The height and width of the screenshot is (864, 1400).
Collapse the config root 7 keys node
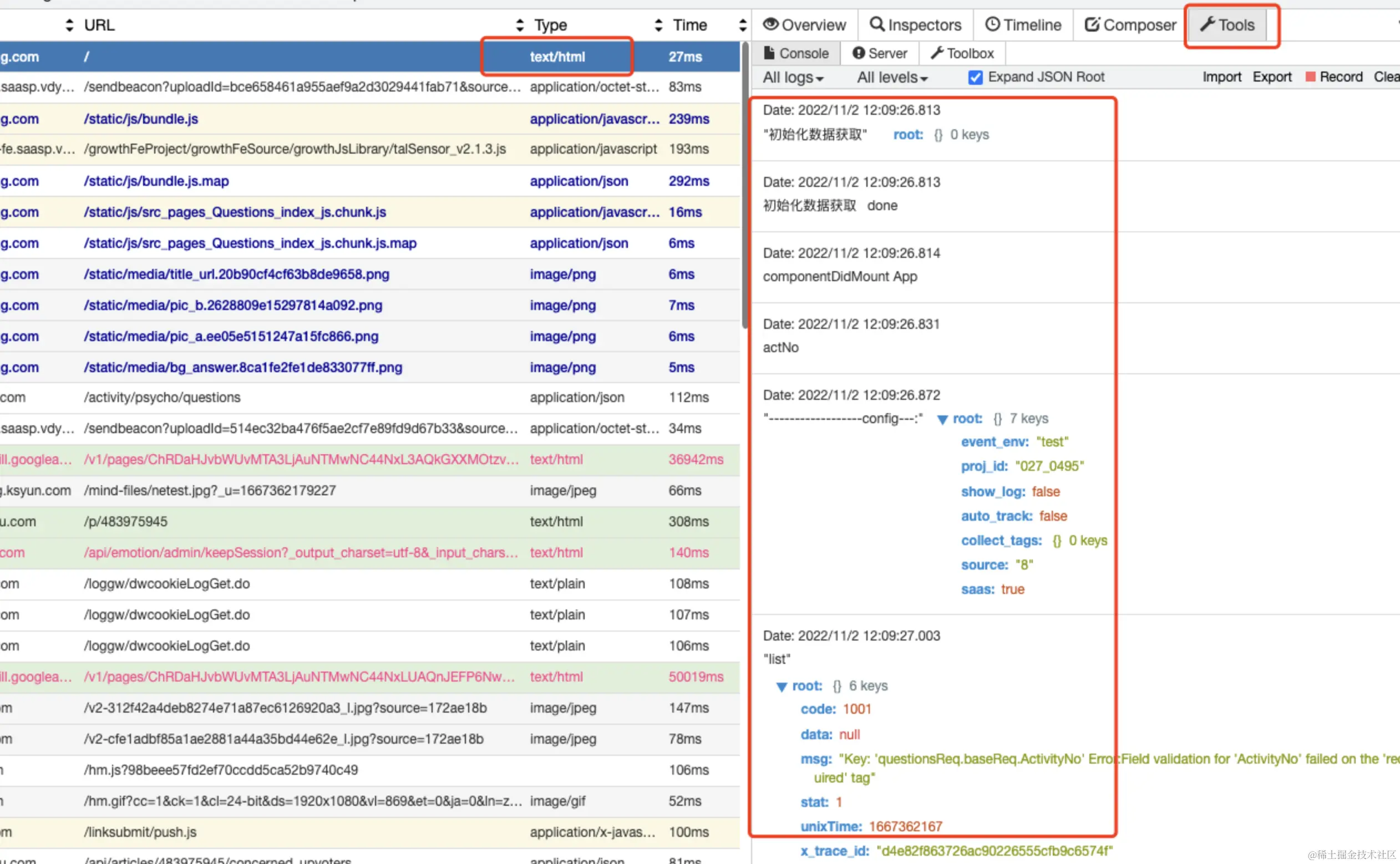pyautogui.click(x=942, y=420)
